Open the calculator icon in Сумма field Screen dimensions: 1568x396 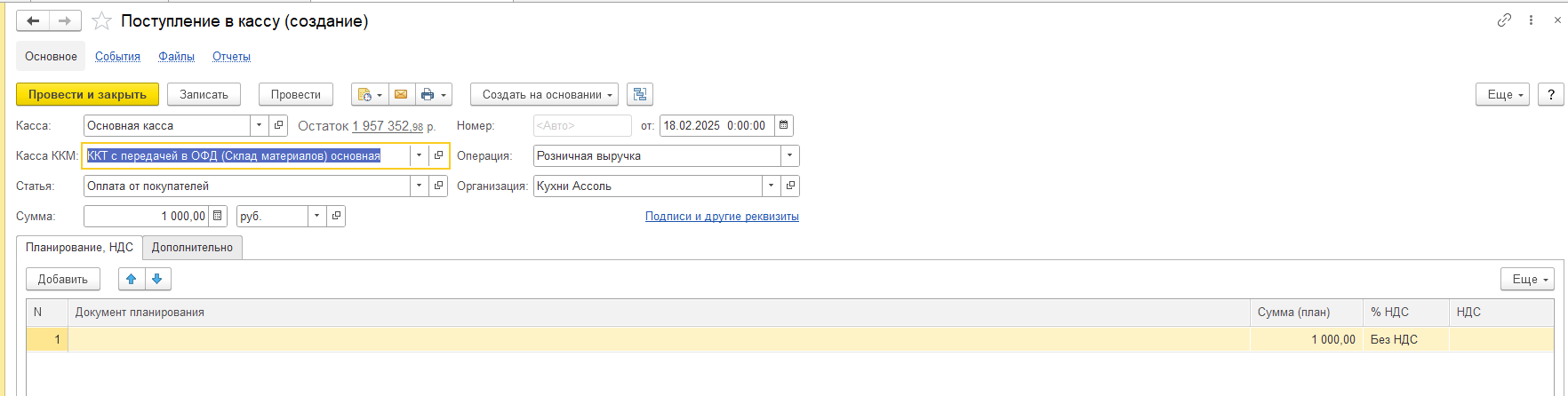(218, 216)
